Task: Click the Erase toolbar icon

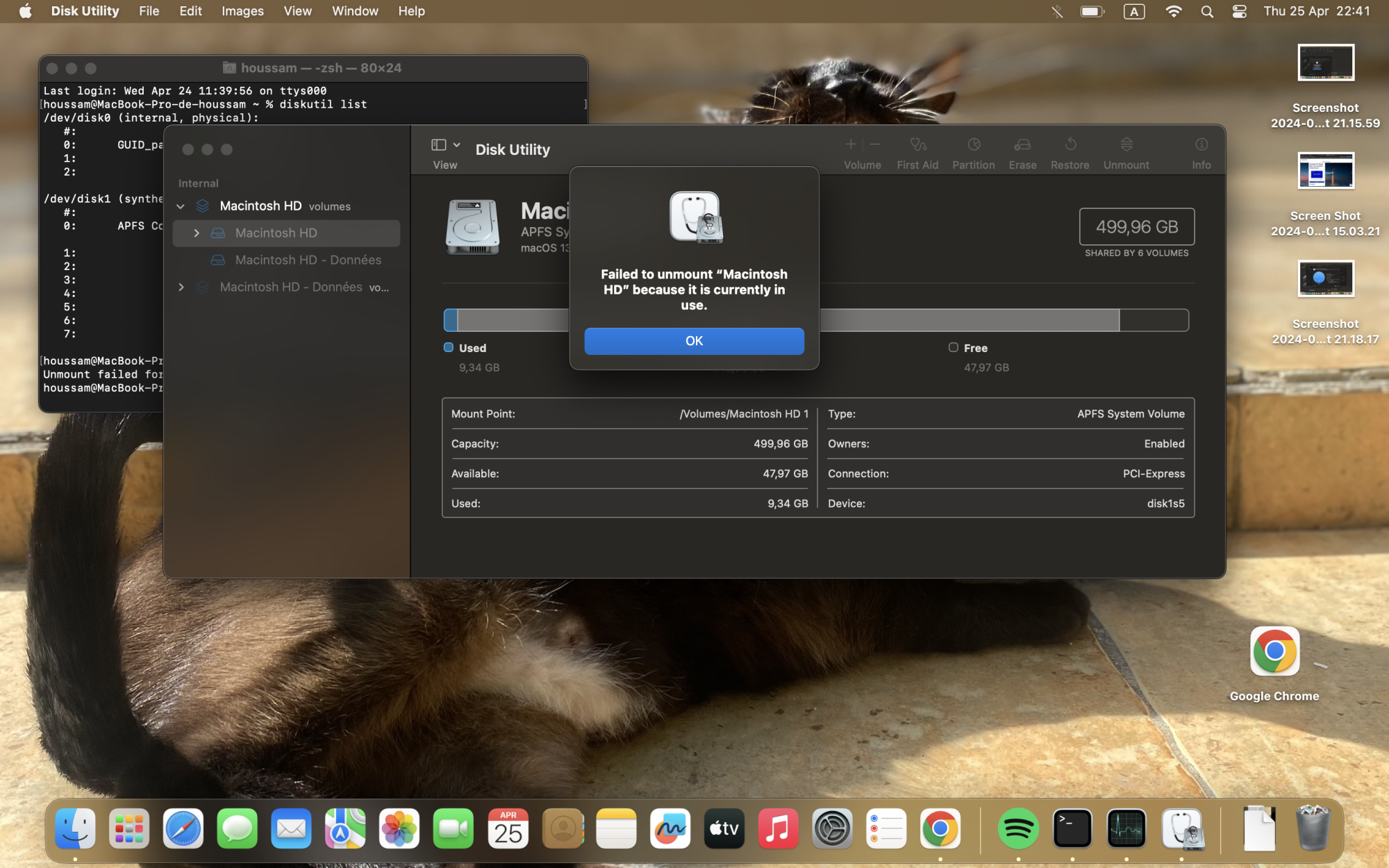Action: 1022,145
